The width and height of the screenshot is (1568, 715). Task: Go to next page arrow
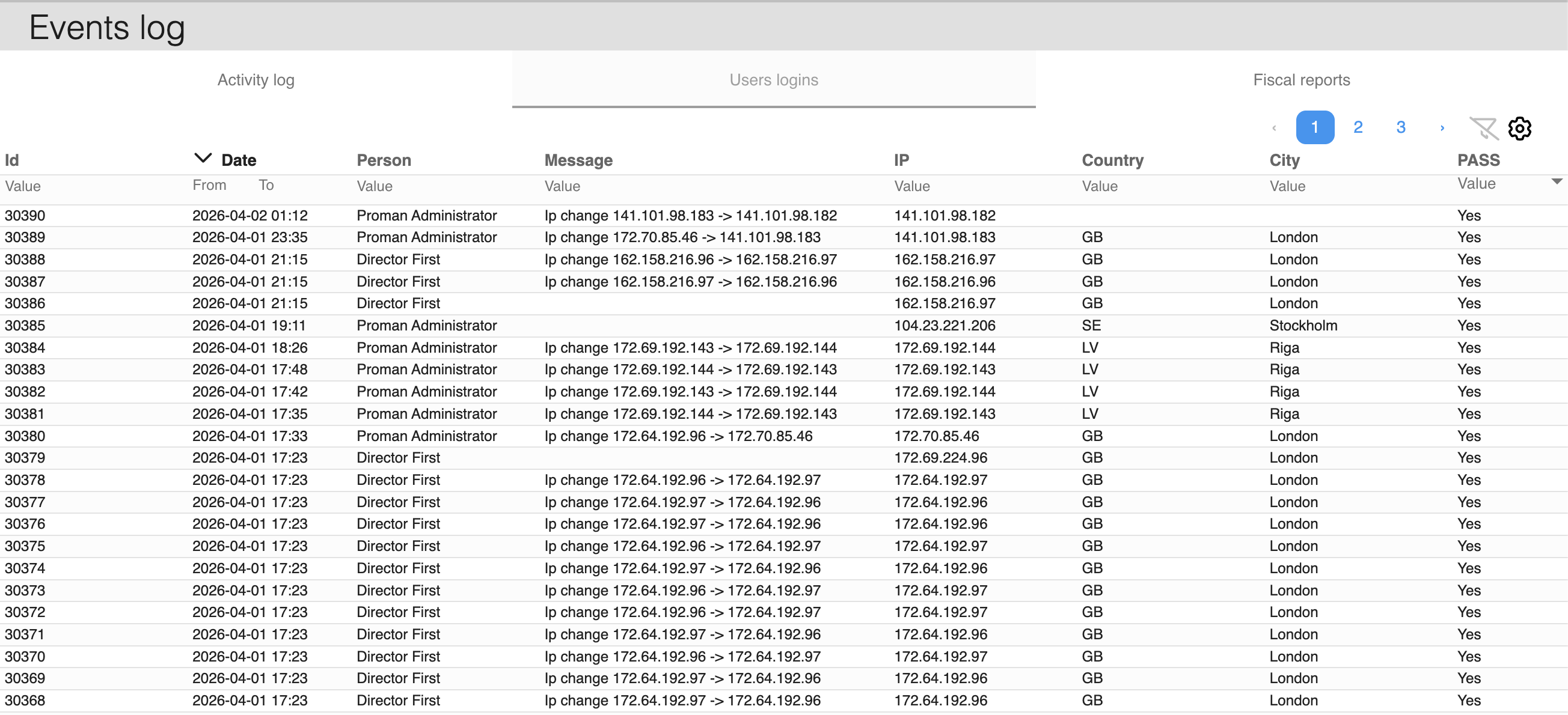coord(1441,128)
